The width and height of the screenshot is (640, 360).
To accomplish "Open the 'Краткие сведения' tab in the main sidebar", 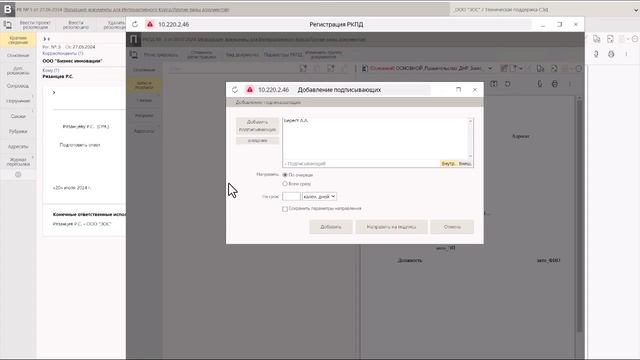I will coord(18,40).
